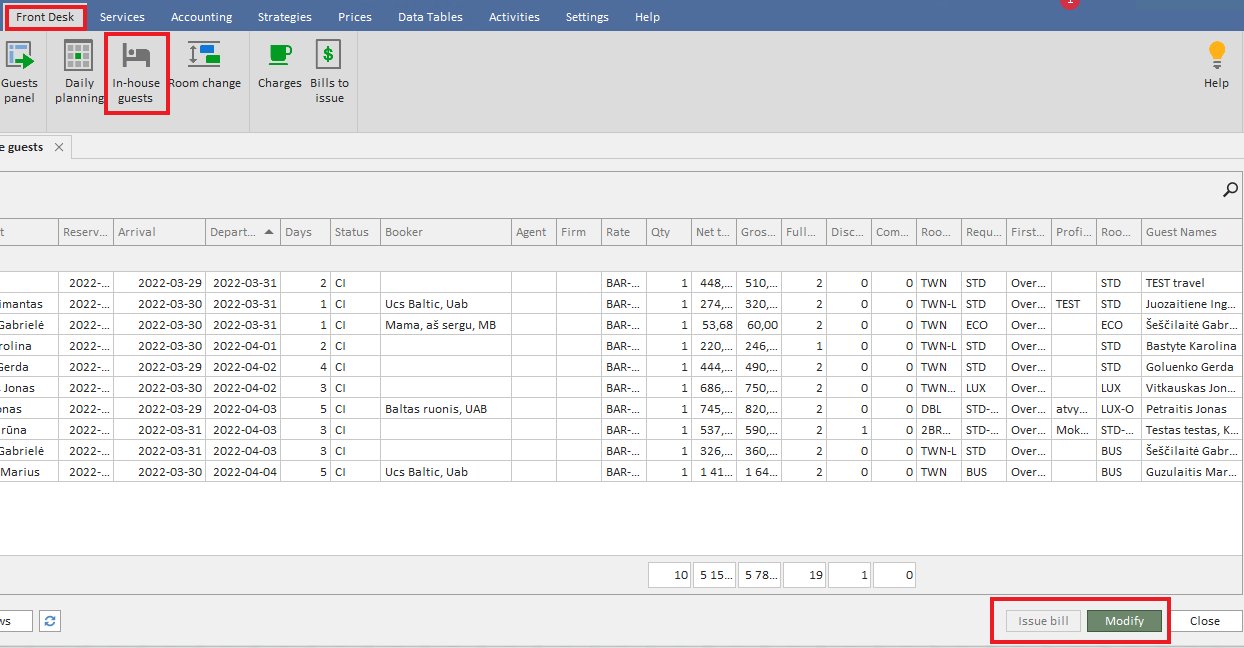Open the Services menu
The width and height of the screenshot is (1244, 648).
coord(122,17)
